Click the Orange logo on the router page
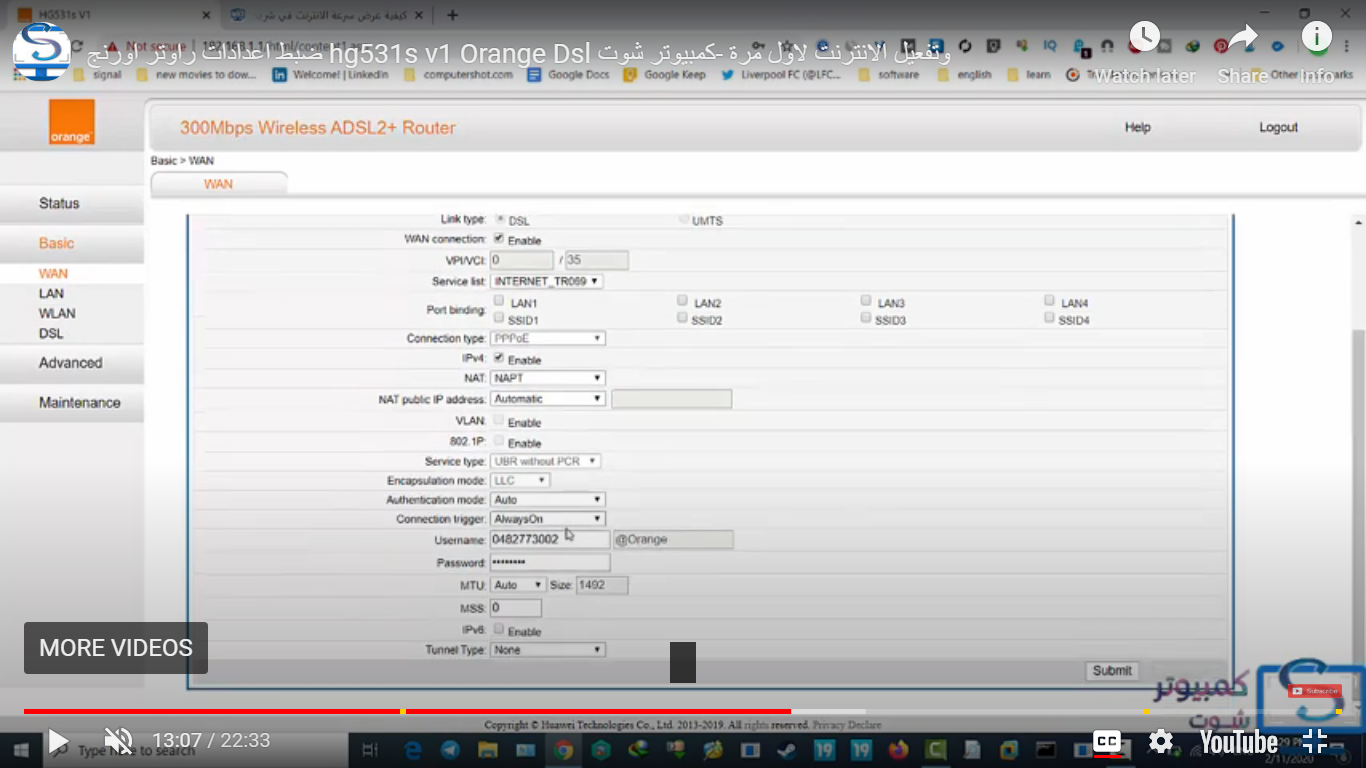Screen dimensions: 1366x768 click(x=71, y=122)
